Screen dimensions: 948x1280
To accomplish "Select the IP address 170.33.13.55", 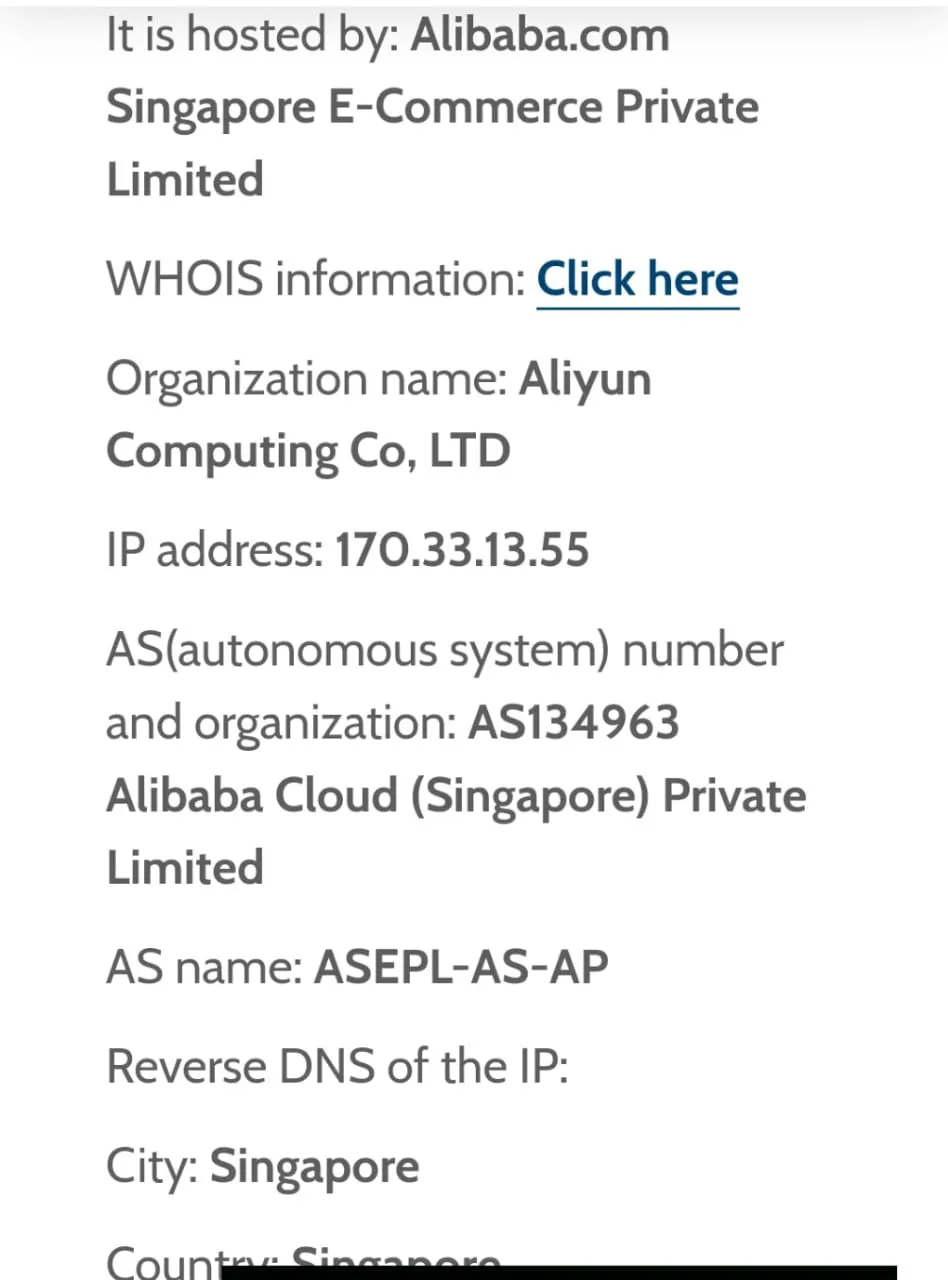I will tap(462, 550).
